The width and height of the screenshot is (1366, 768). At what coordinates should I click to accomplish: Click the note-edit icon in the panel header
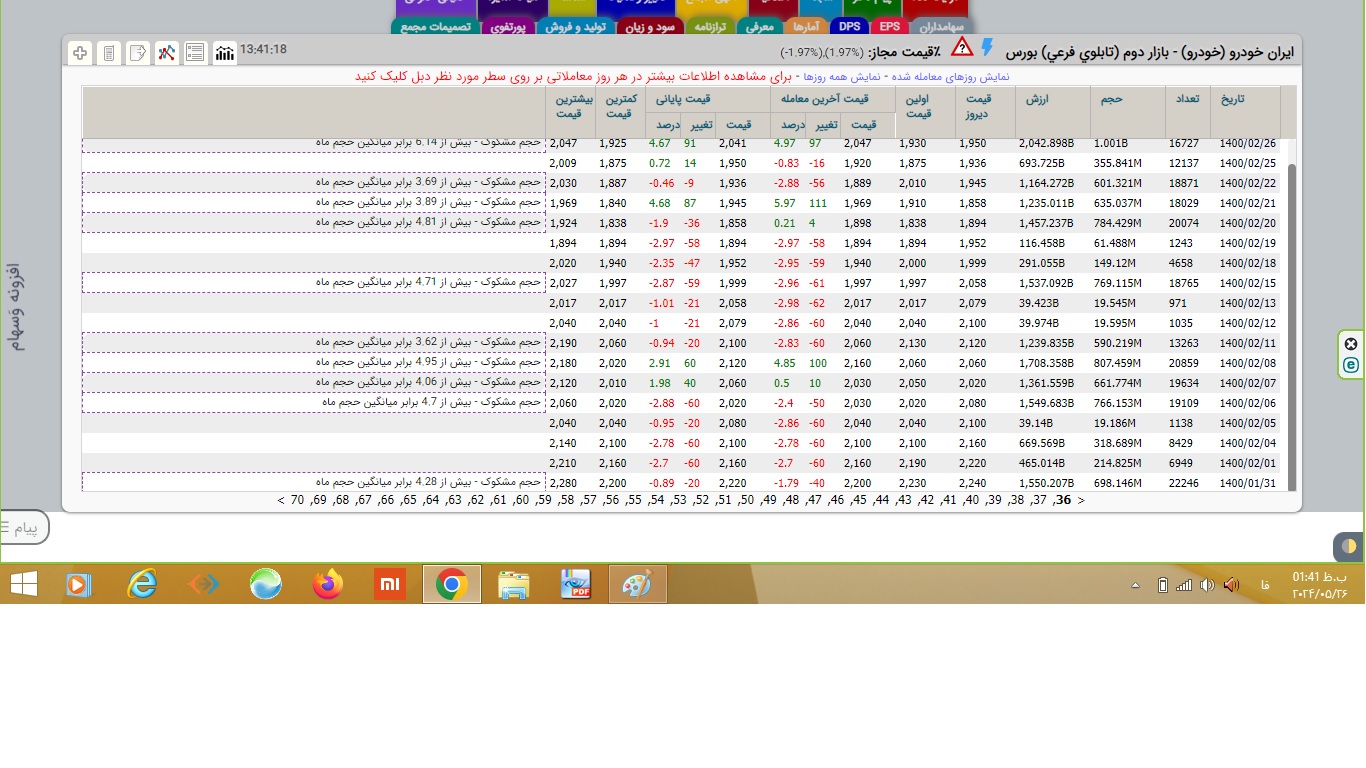point(138,52)
